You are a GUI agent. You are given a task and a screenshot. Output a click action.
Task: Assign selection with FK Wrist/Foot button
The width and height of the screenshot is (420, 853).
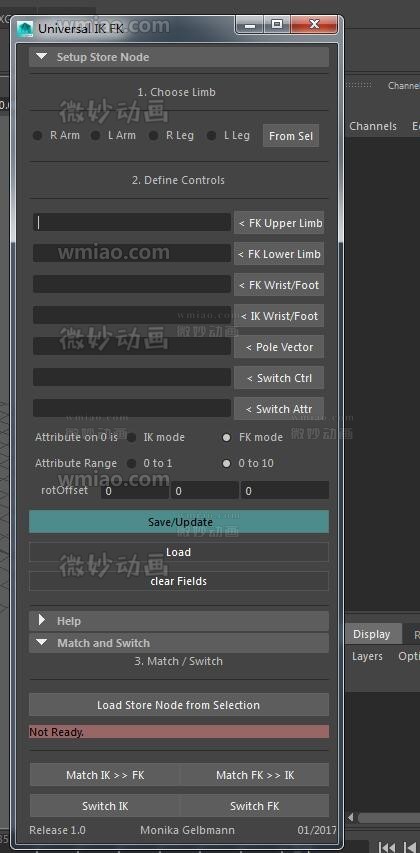pos(279,285)
